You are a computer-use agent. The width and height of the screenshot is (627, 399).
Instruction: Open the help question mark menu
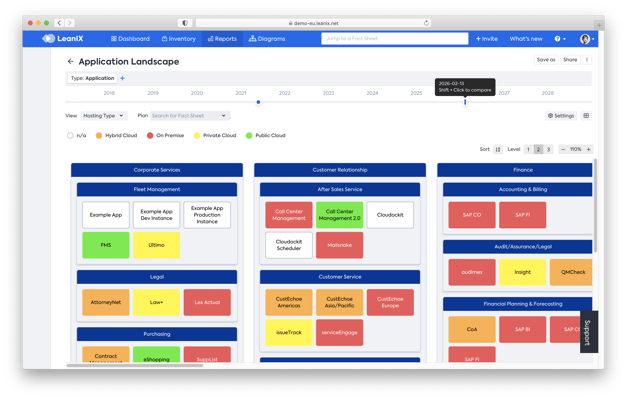tap(560, 39)
